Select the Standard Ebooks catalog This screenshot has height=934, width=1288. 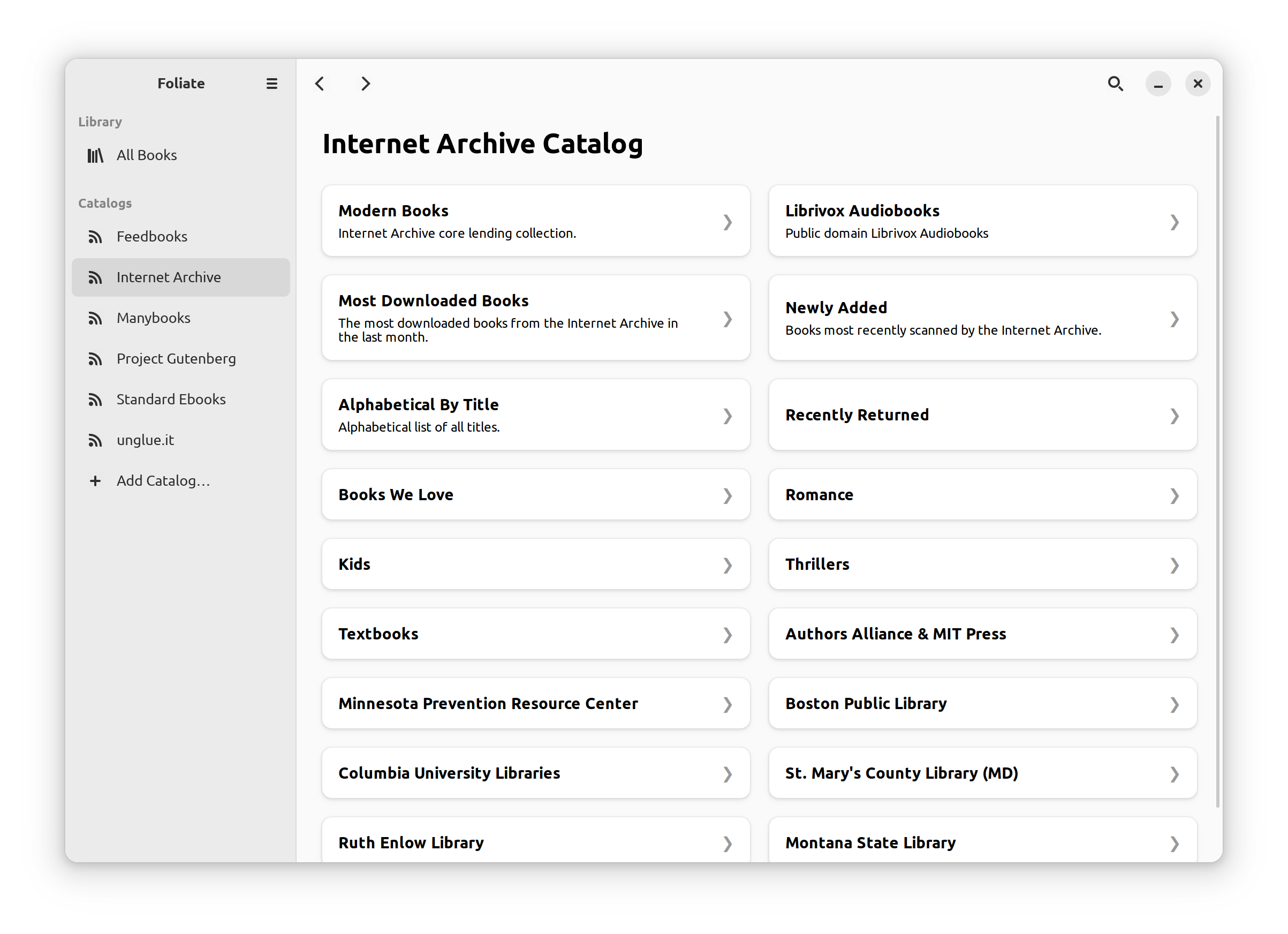(x=170, y=399)
